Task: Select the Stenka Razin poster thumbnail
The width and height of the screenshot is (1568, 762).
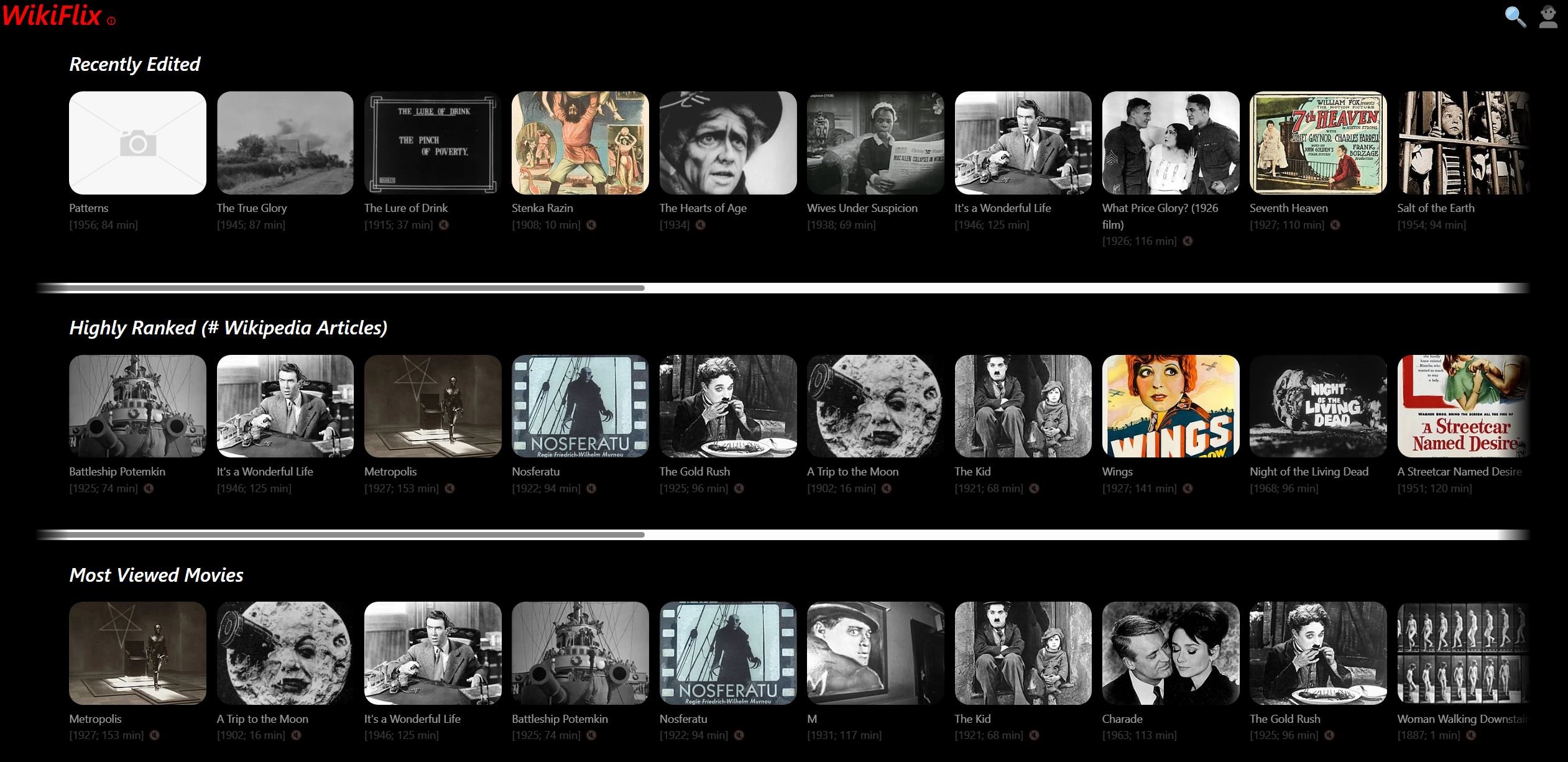Action: pos(580,143)
